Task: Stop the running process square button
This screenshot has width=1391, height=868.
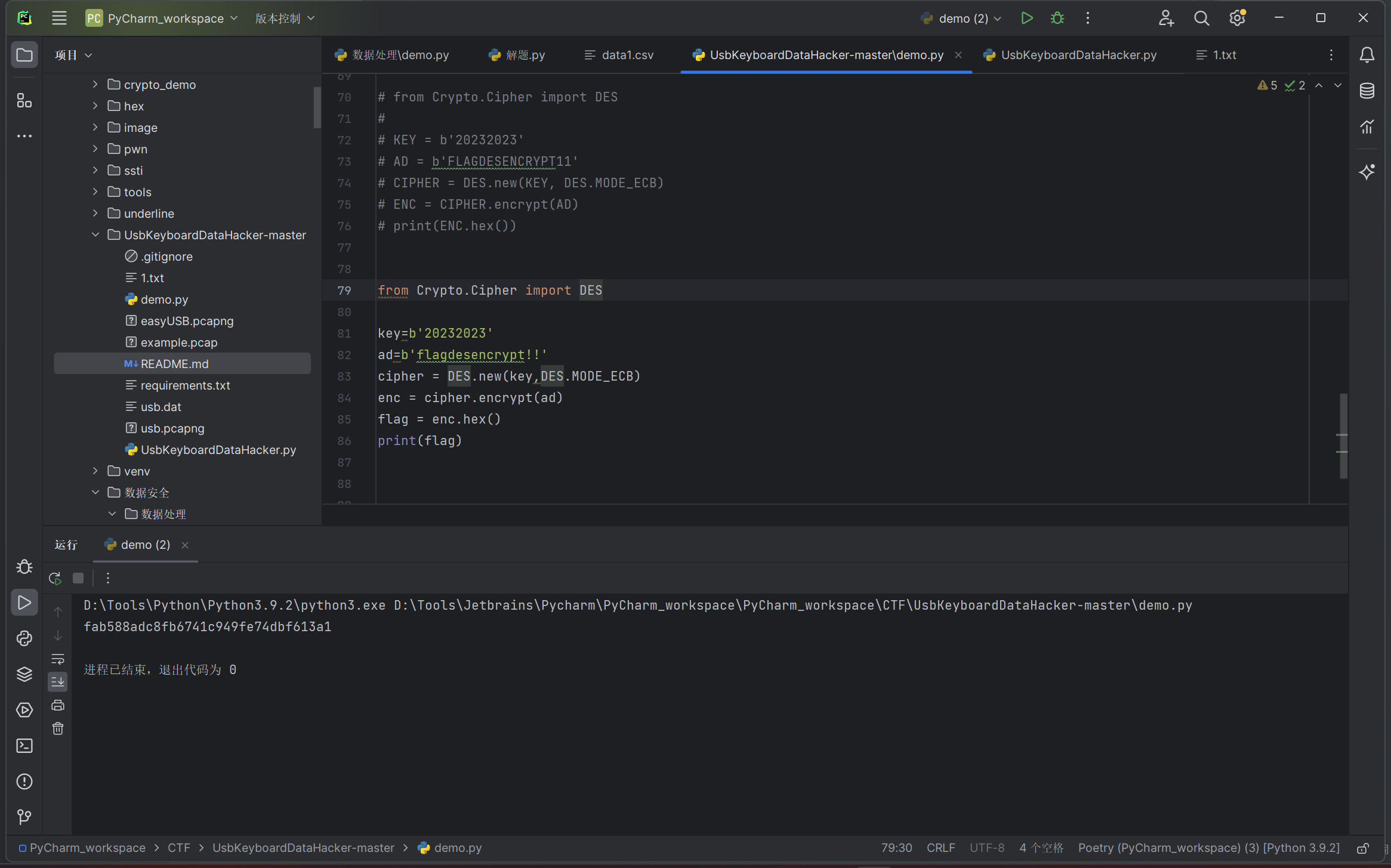Action: pyautogui.click(x=78, y=577)
